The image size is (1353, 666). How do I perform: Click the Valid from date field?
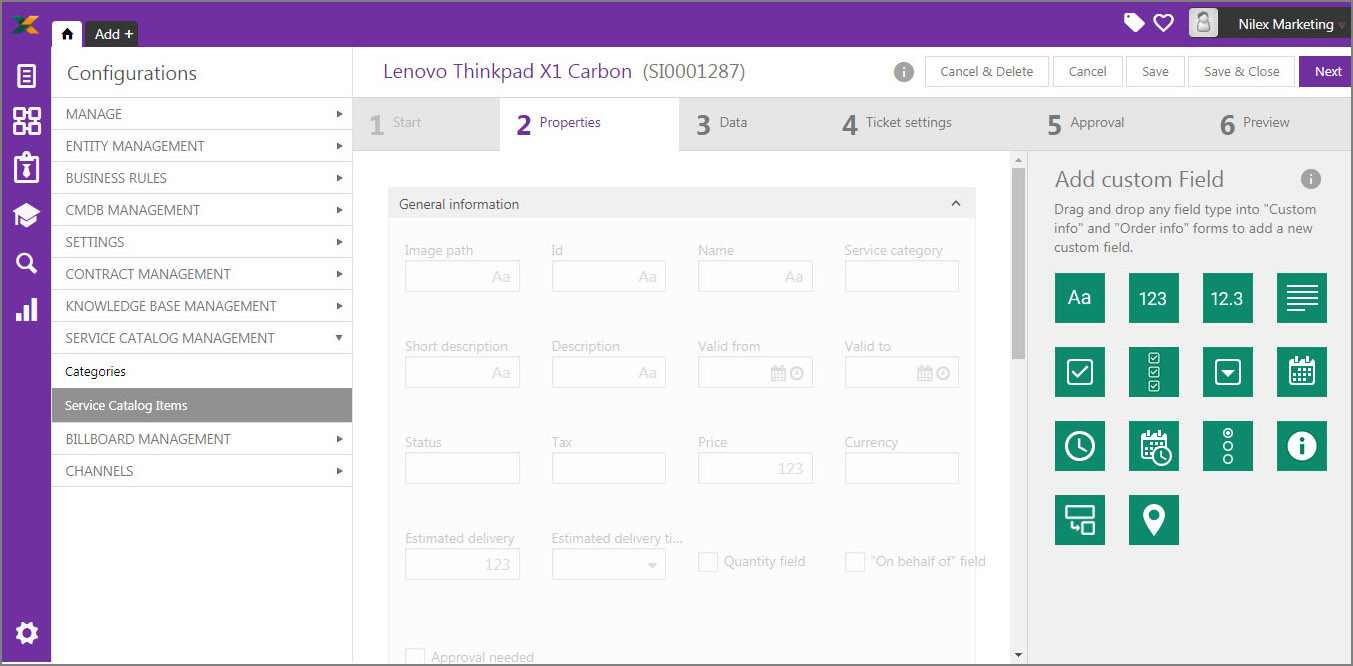(755, 372)
